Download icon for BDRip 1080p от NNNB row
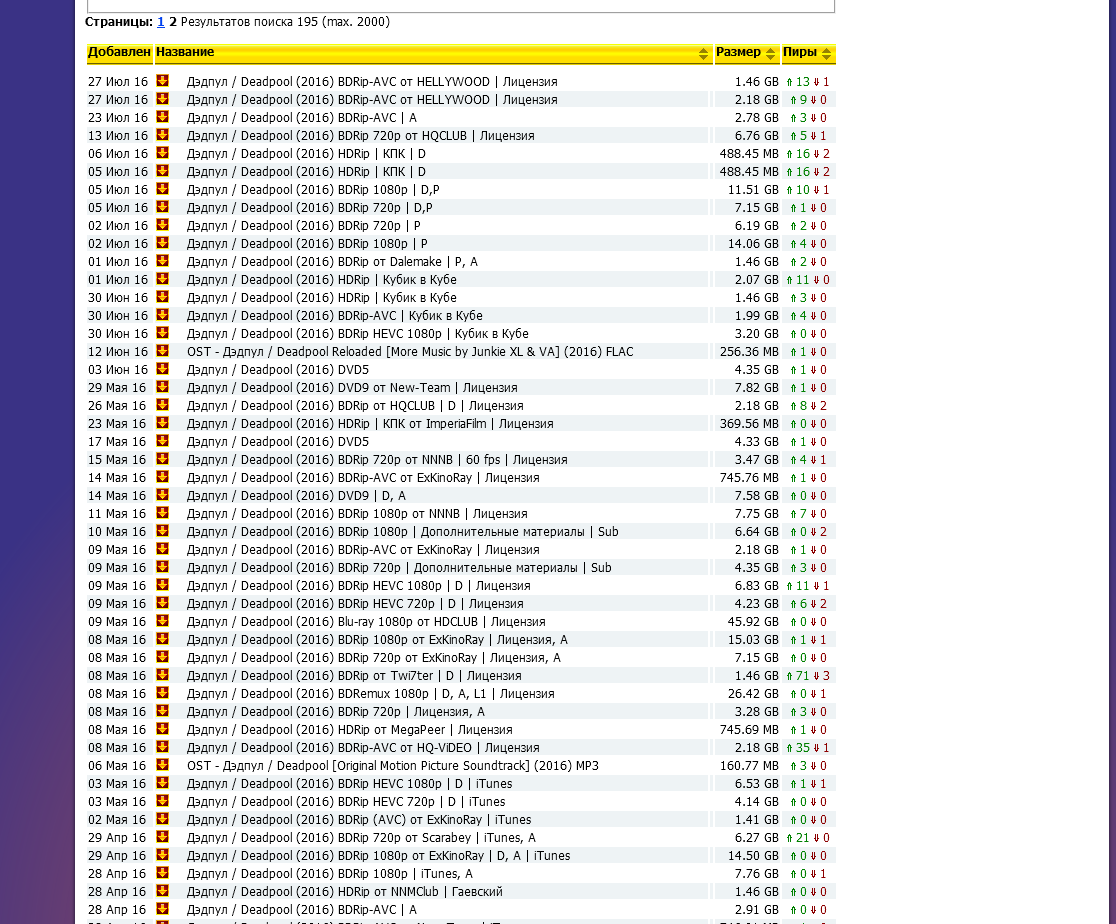 pos(162,513)
